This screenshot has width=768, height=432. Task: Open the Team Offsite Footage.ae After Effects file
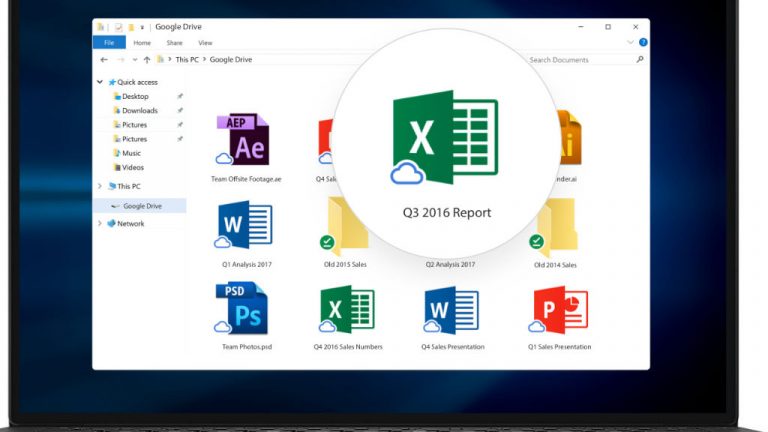tap(243, 140)
